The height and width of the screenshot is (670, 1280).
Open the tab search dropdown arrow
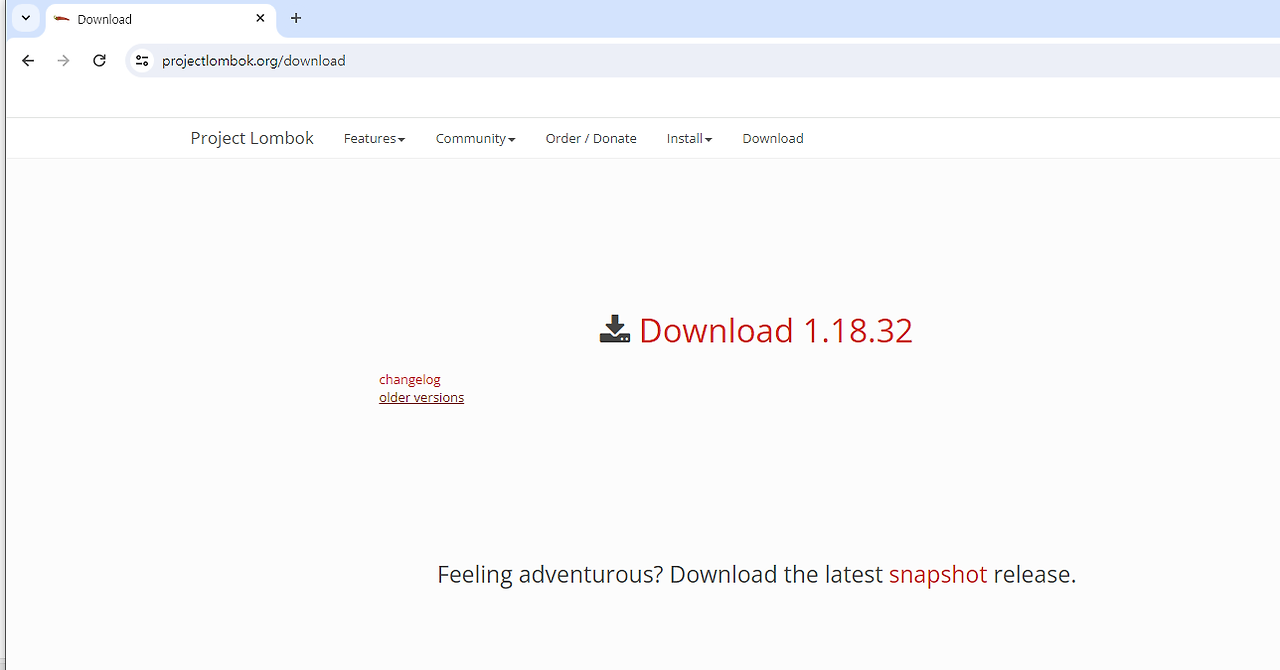(26, 18)
